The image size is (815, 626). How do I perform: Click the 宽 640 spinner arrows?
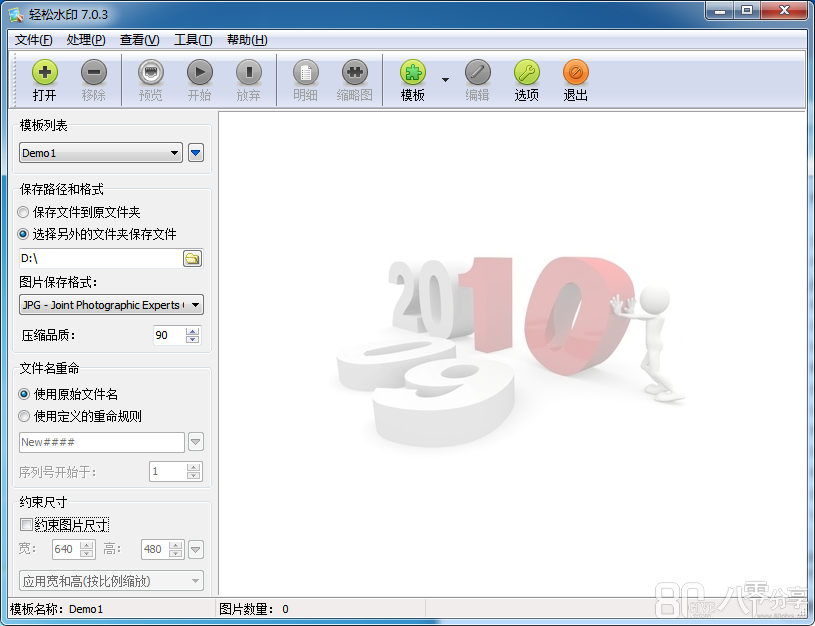(x=87, y=549)
